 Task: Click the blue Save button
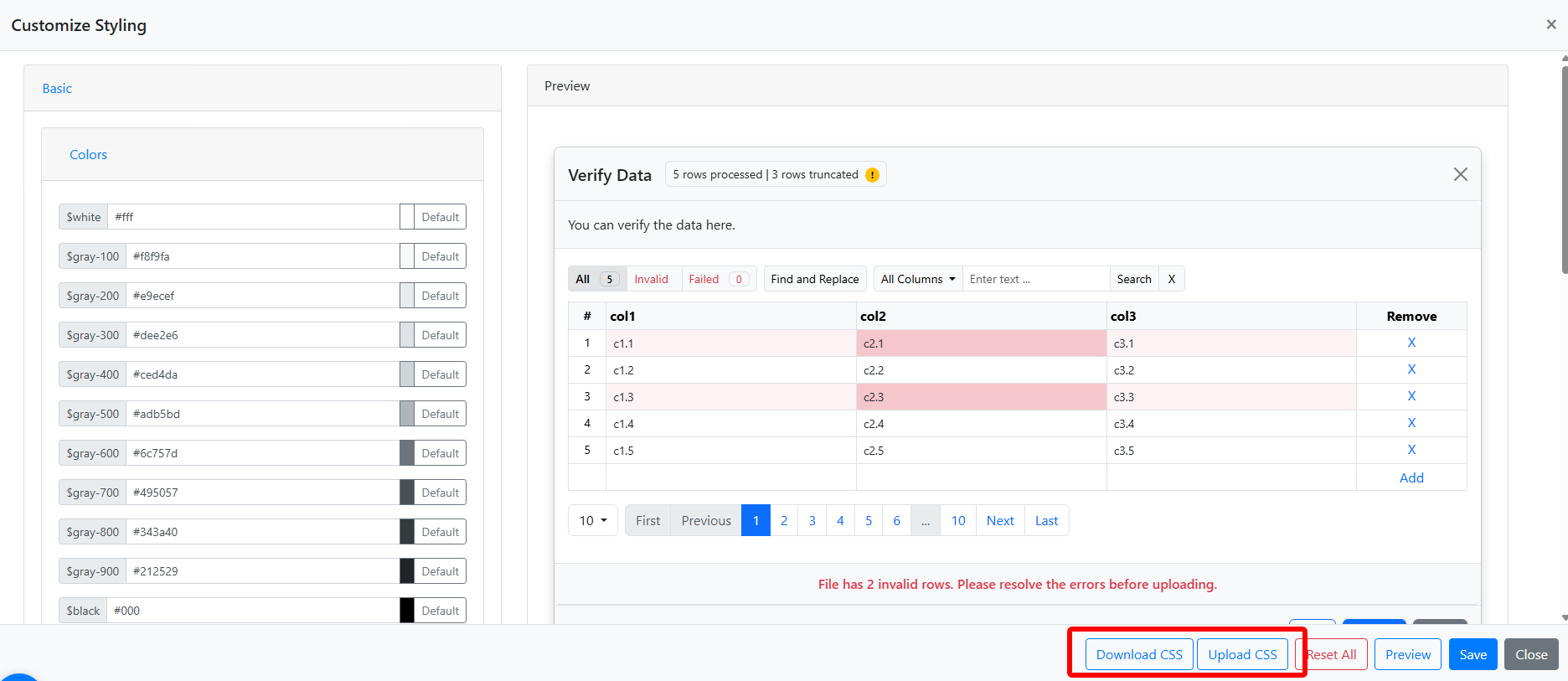(1473, 654)
